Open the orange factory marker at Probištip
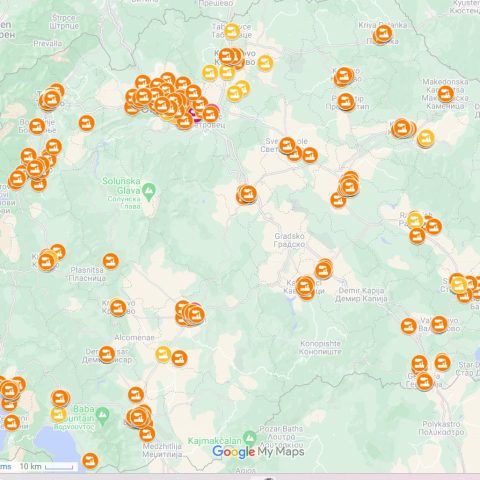The width and height of the screenshot is (480, 480). coord(346,101)
